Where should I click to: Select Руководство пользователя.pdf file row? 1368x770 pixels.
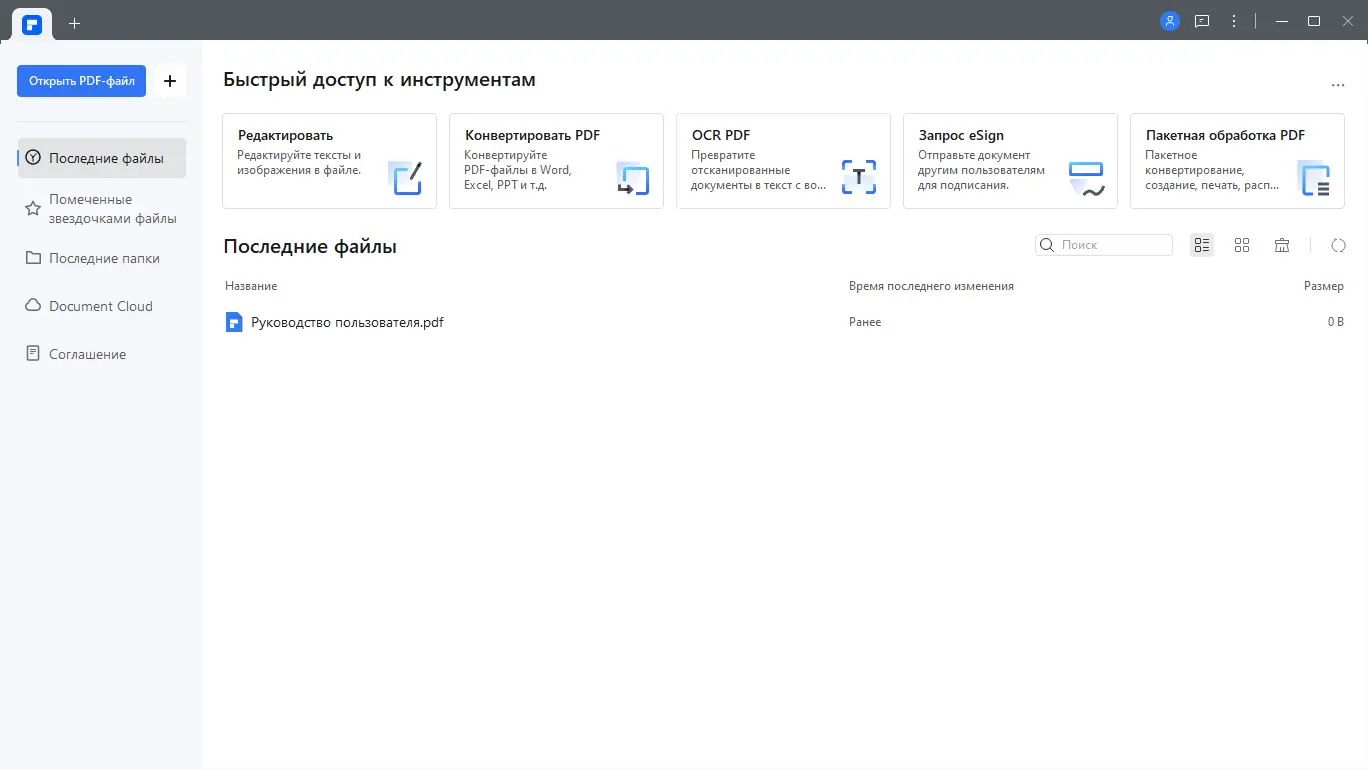click(x=784, y=322)
